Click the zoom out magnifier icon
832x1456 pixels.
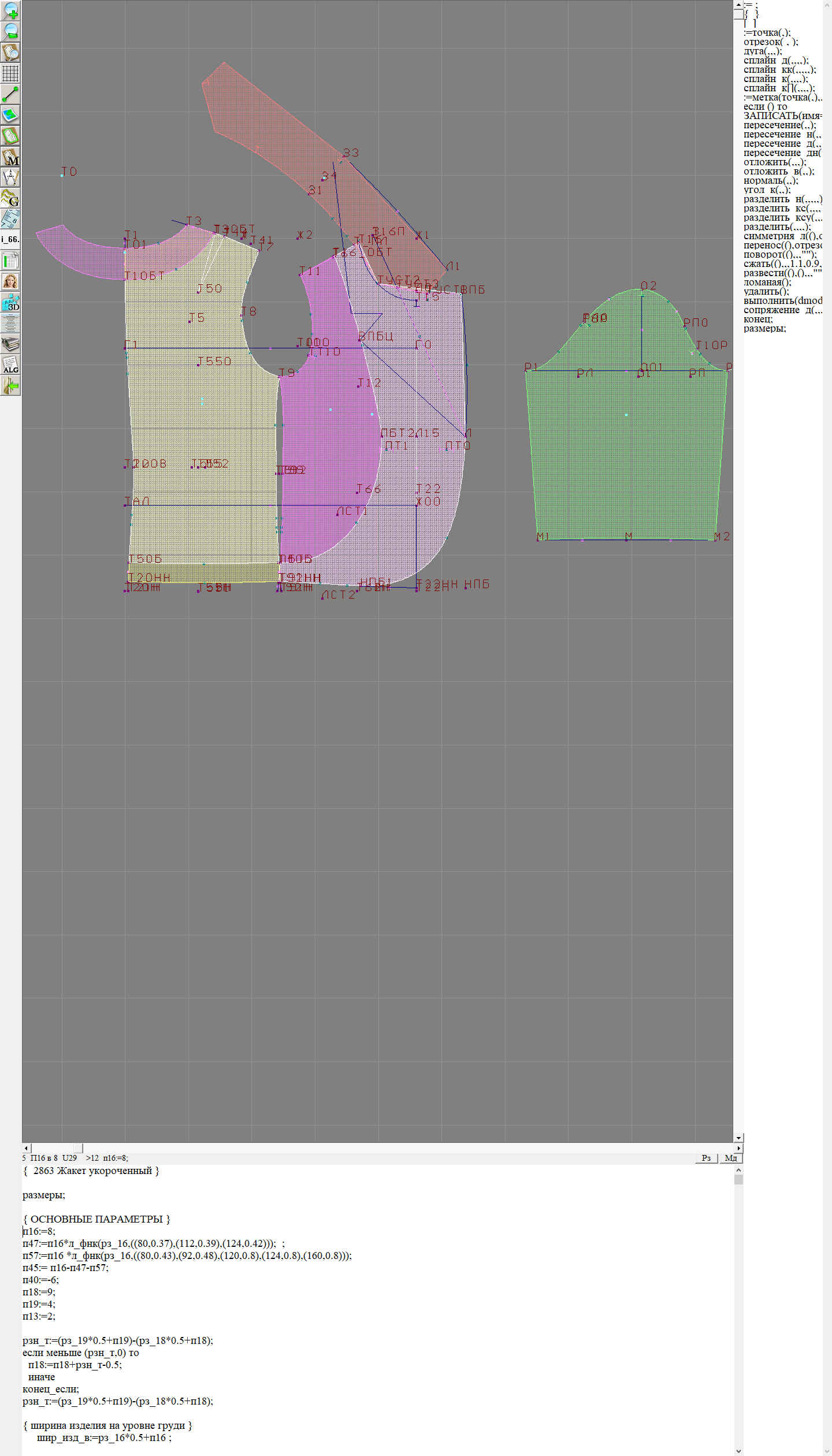click(10, 31)
